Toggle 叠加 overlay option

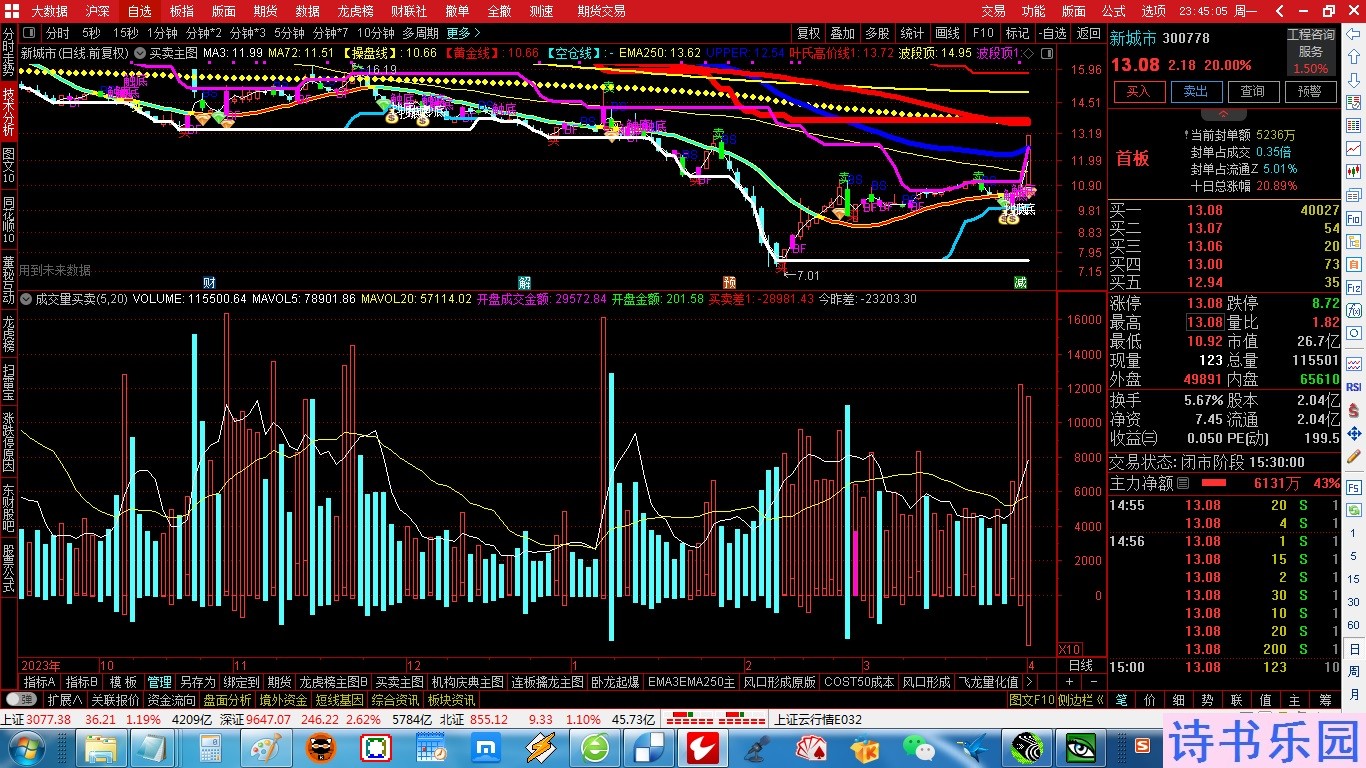coord(843,33)
